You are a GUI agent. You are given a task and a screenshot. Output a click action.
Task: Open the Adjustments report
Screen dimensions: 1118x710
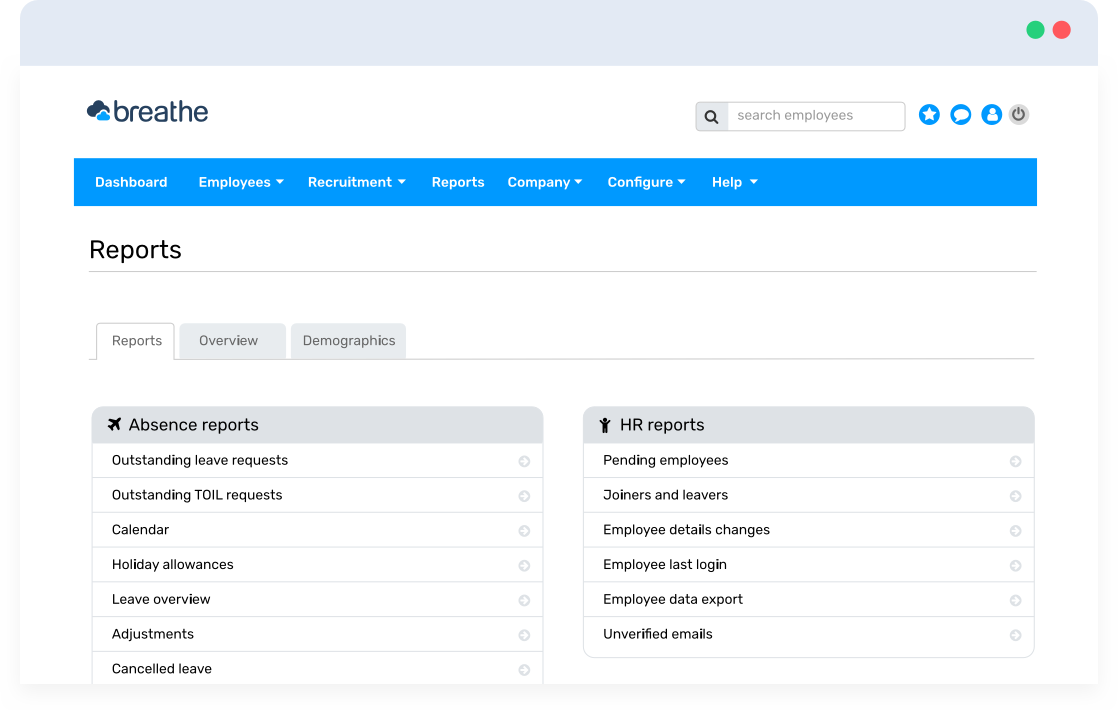[x=317, y=634]
